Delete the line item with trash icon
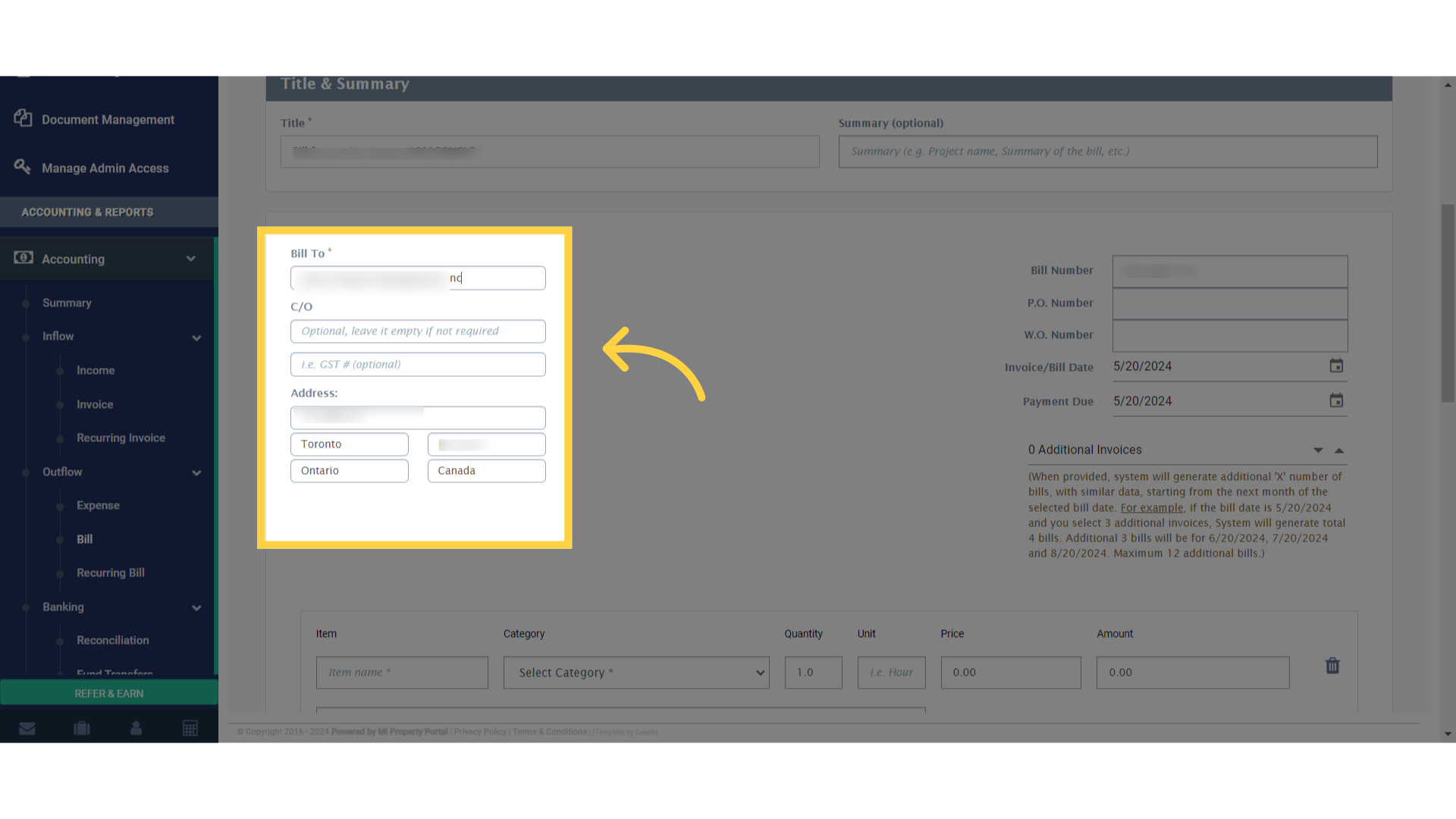 coord(1332,666)
